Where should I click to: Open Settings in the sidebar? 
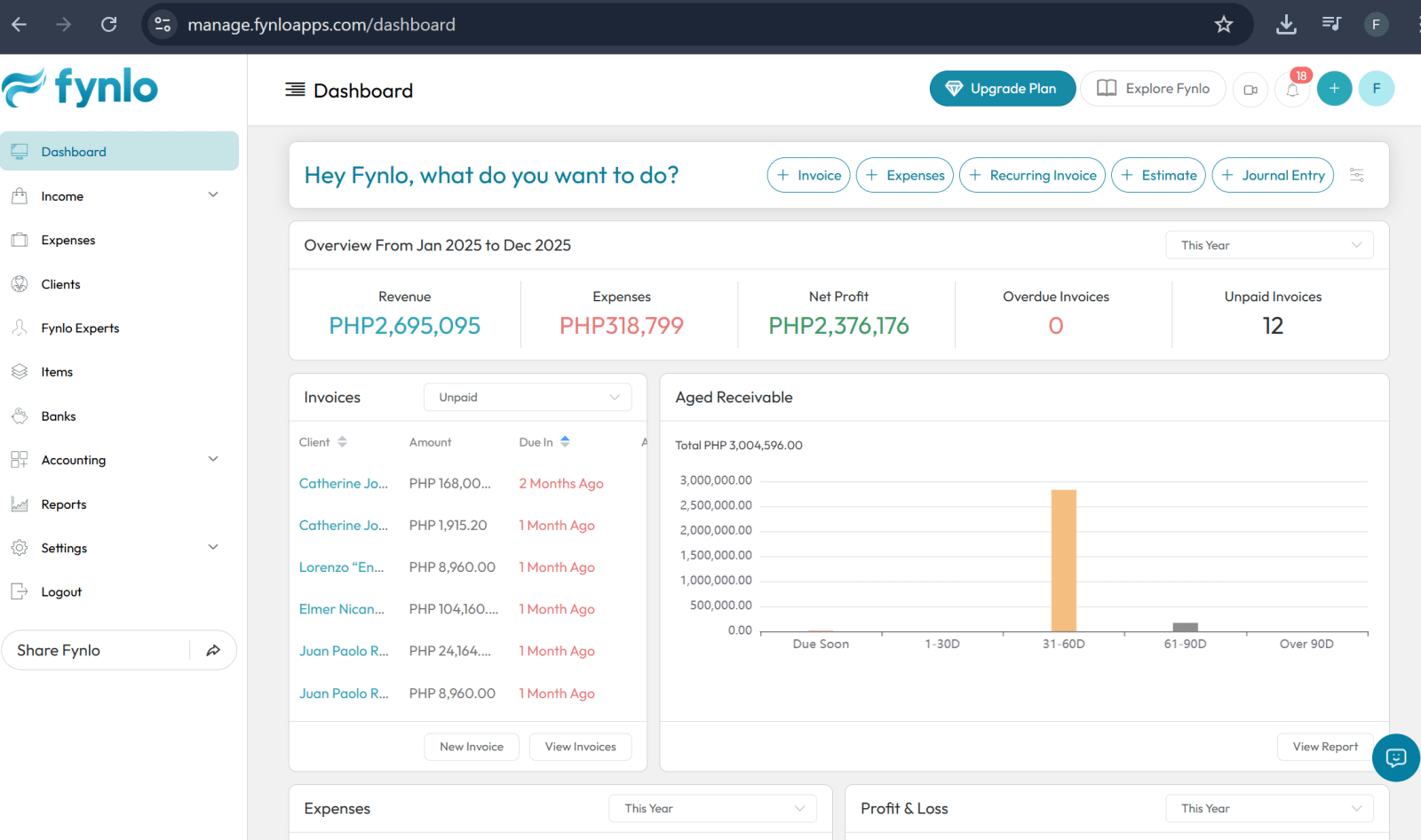pos(120,548)
